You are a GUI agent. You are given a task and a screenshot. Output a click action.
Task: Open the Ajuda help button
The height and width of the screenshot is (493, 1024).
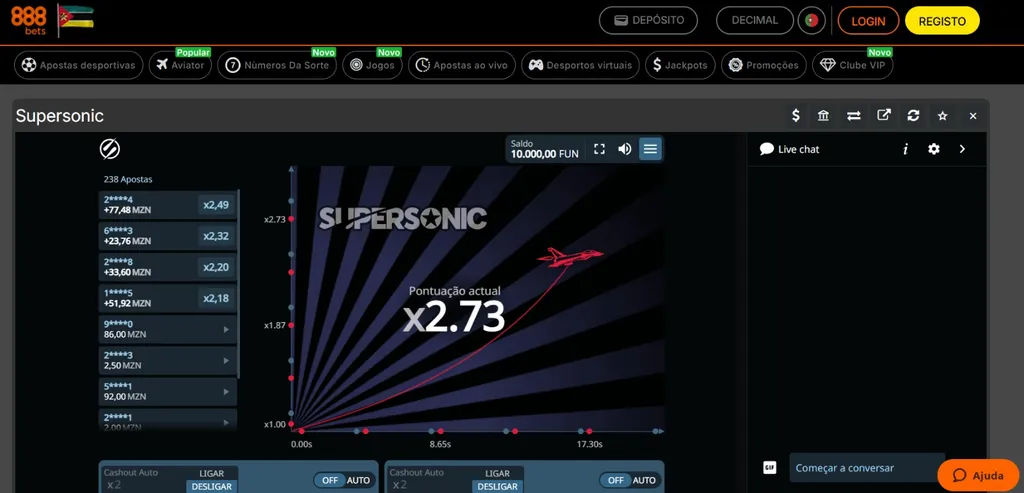[978, 475]
